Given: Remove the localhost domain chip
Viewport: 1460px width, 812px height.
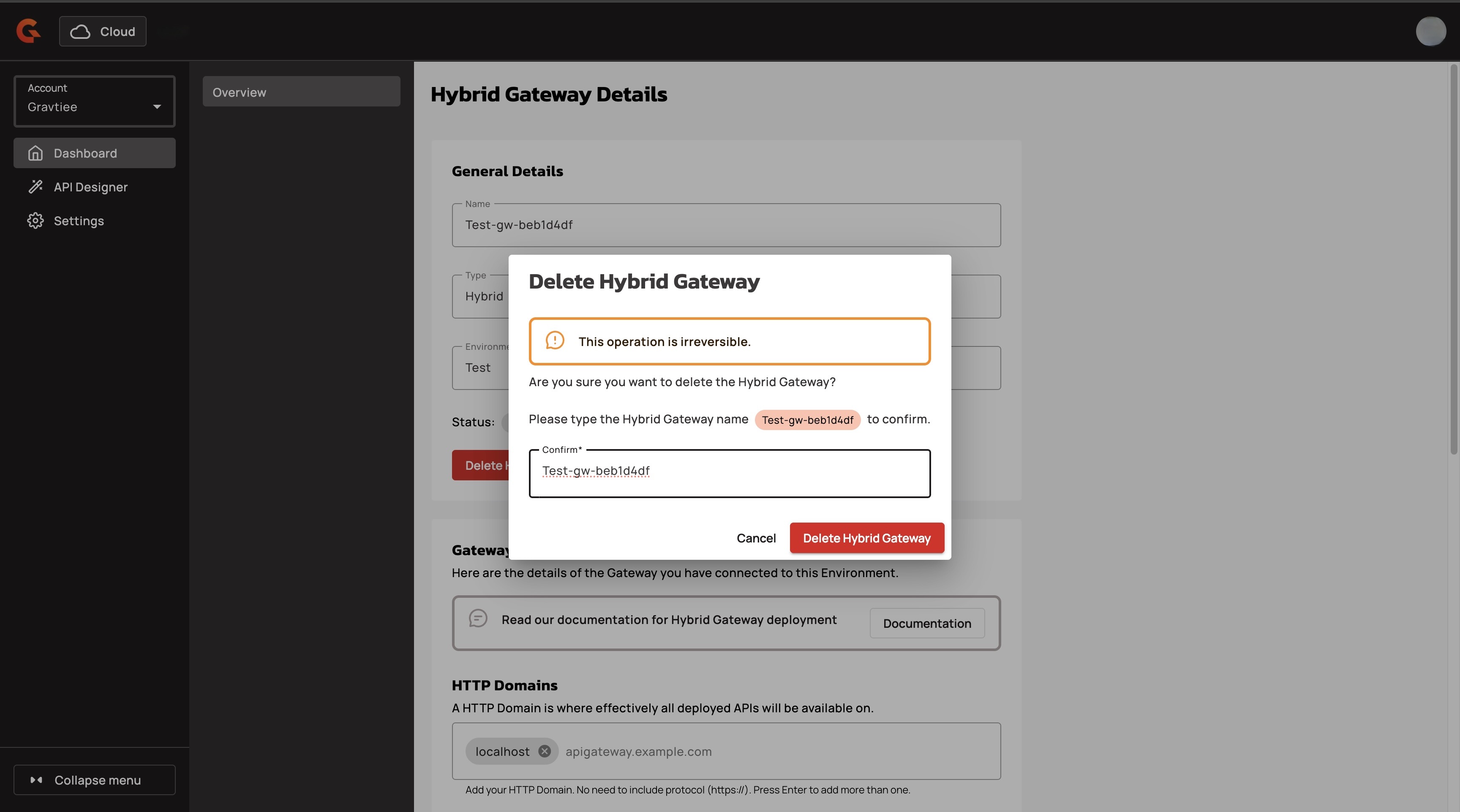Looking at the screenshot, I should 544,751.
